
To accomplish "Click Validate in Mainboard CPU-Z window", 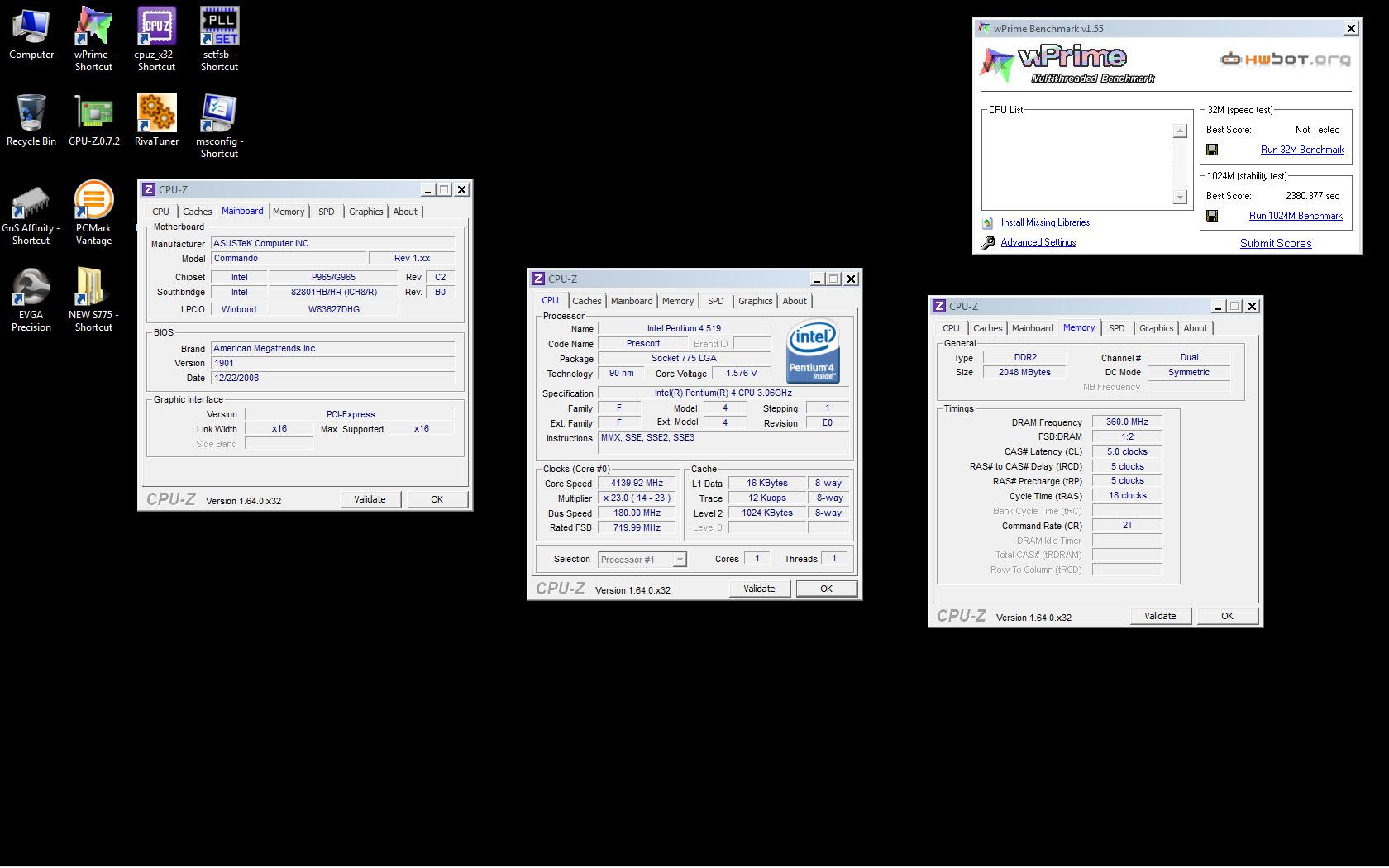I will (370, 499).
